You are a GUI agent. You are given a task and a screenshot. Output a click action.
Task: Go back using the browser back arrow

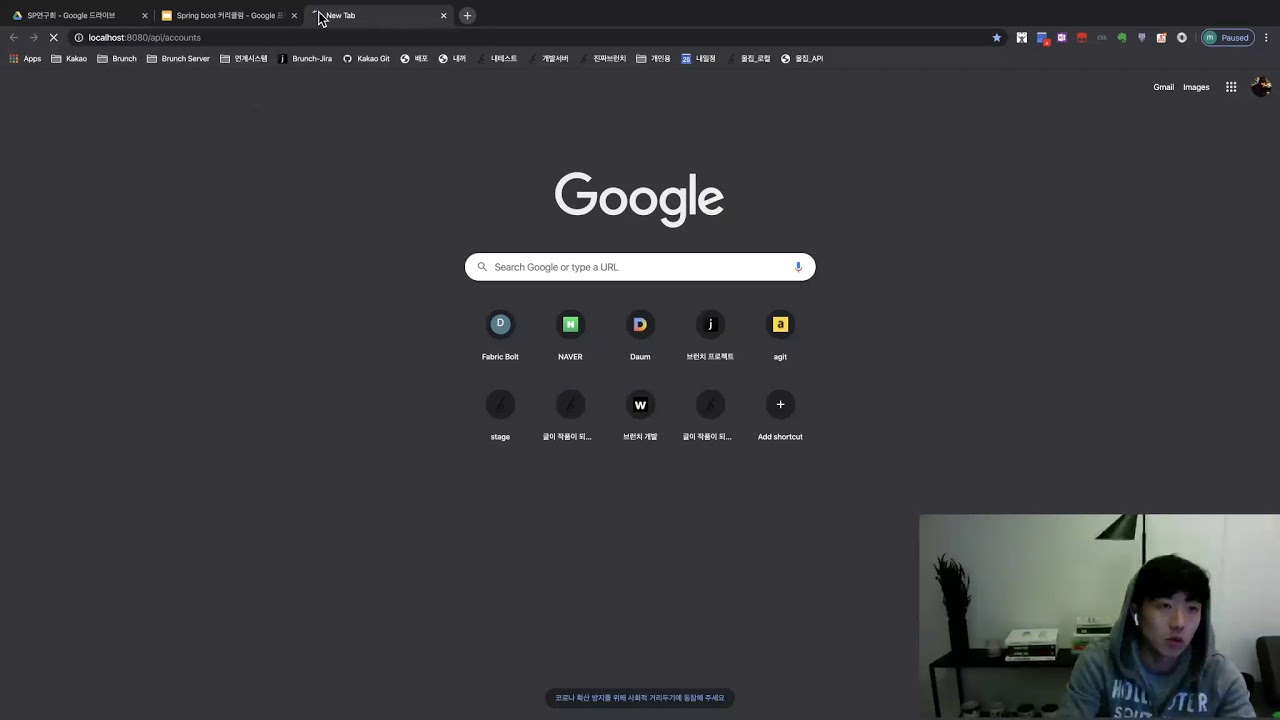[x=14, y=37]
